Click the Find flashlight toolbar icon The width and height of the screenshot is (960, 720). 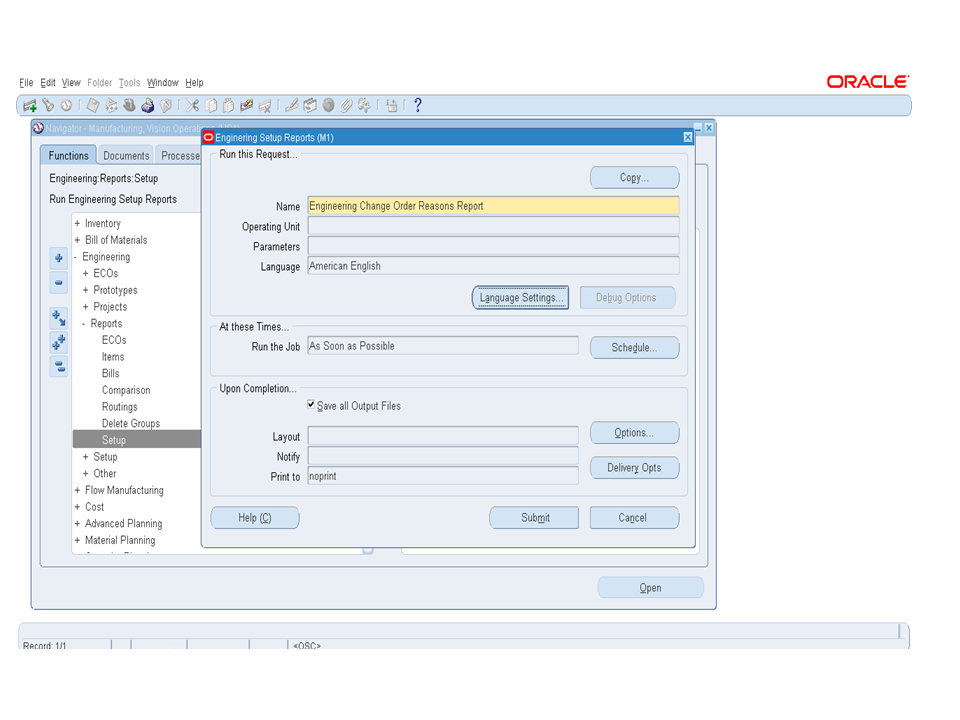[x=48, y=105]
